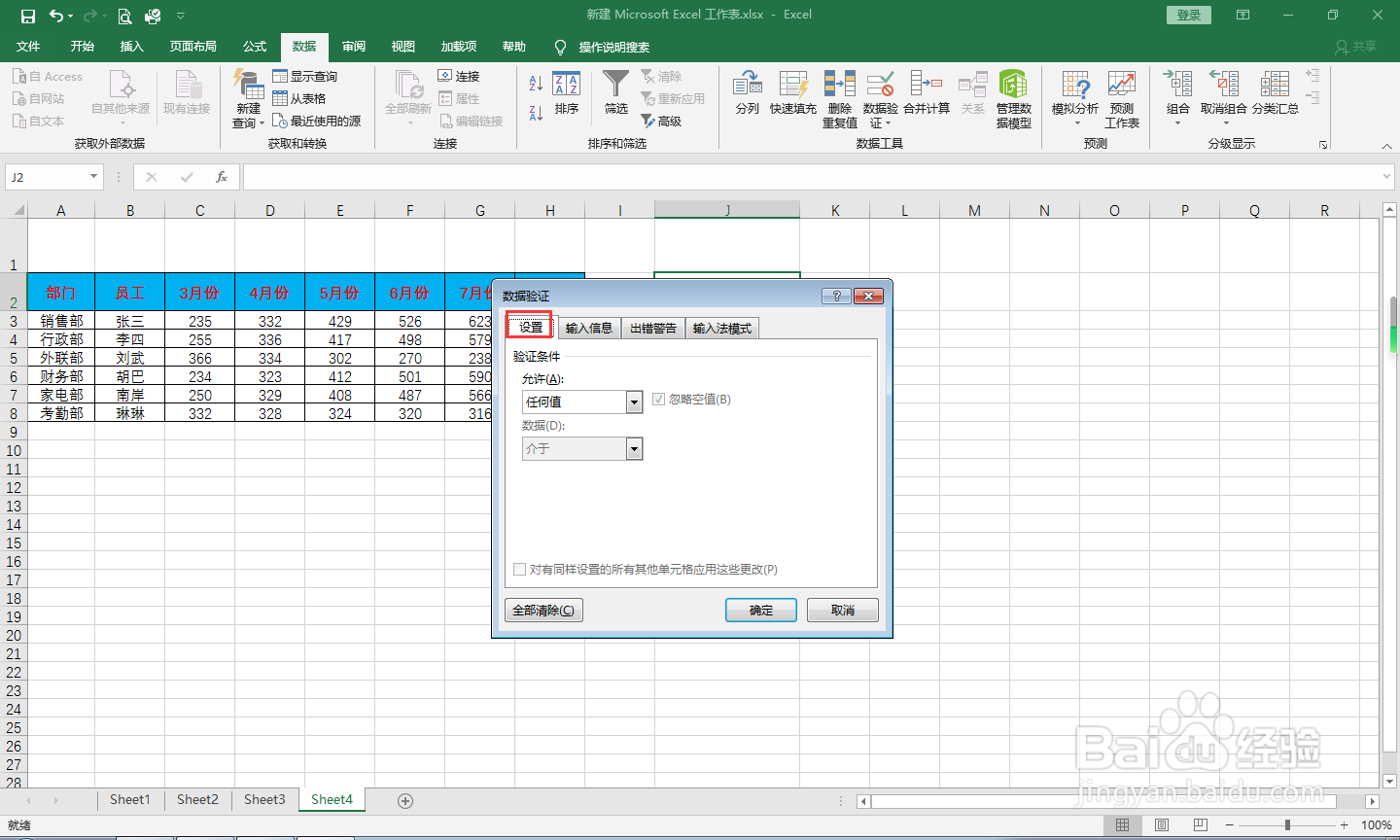Open Outline group dialog launcher
The image size is (1400, 840).
[1323, 145]
